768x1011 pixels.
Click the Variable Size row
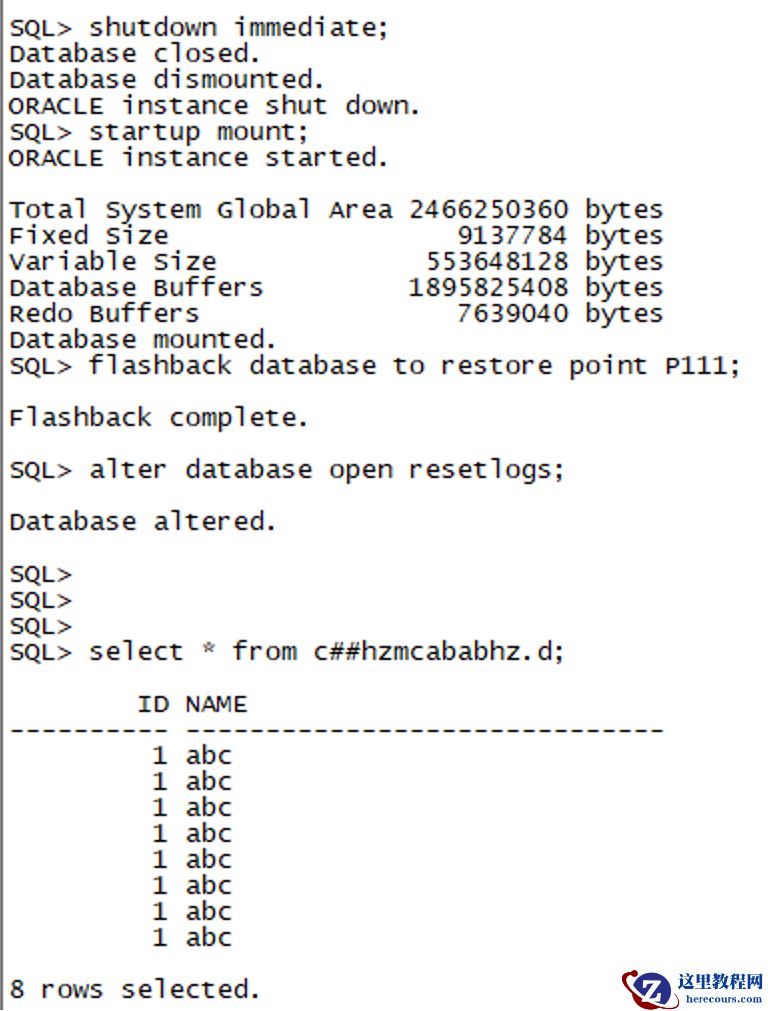(x=335, y=262)
